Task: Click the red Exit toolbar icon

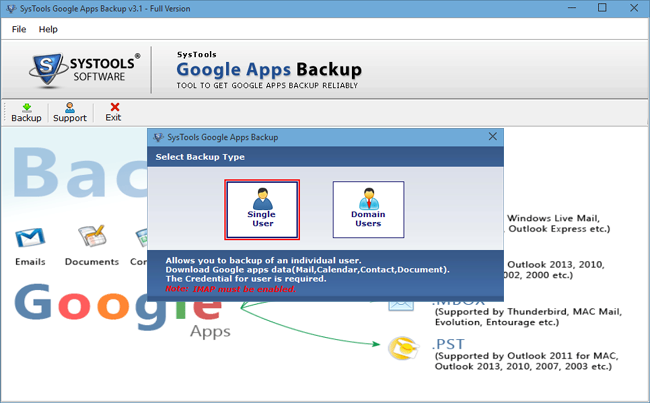Action: coord(114,107)
